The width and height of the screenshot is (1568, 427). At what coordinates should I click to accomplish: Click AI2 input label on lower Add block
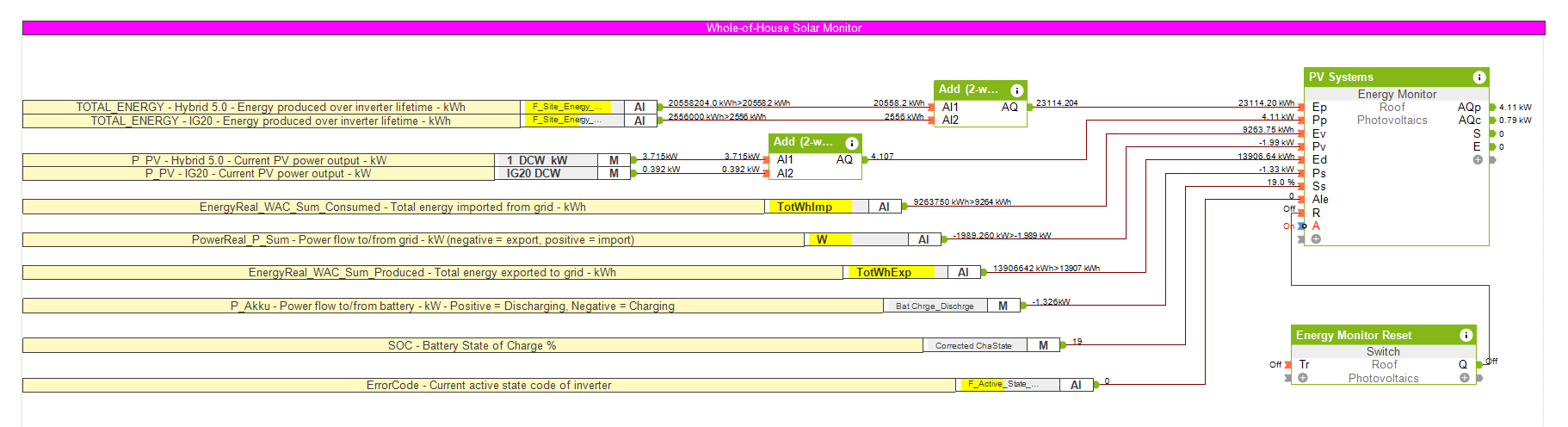point(785,173)
